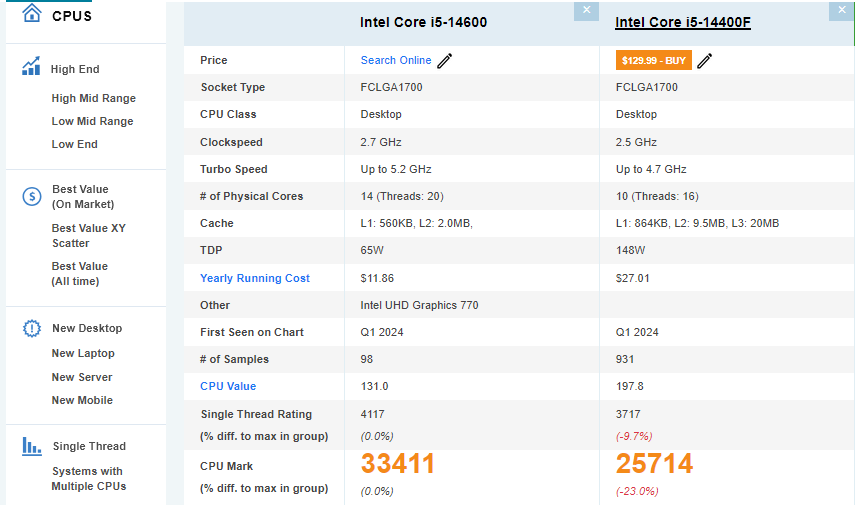Click Turbo Speed value Up to 4.7 GHz

click(x=651, y=169)
